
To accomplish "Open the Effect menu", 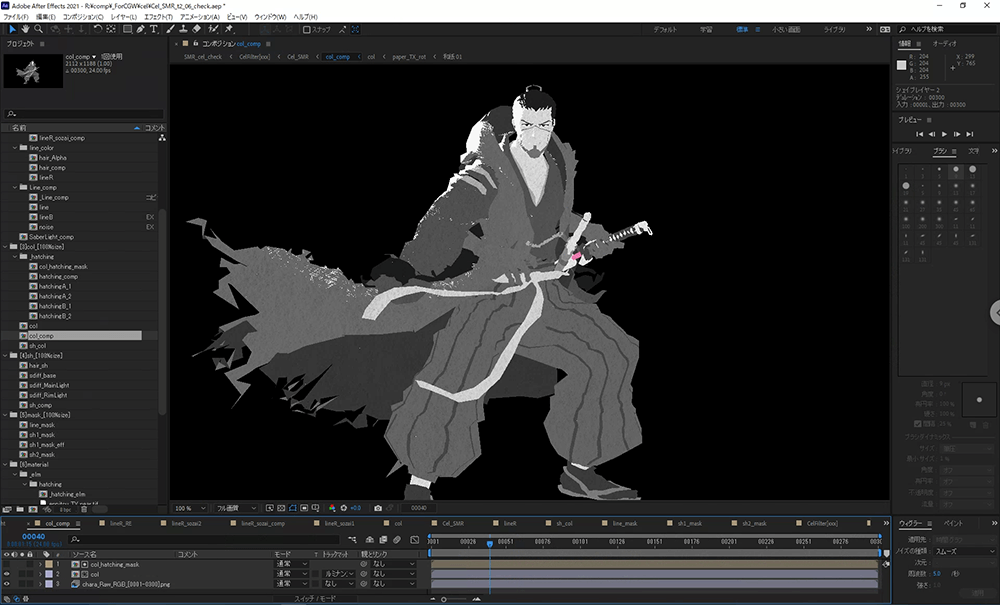I will point(158,17).
